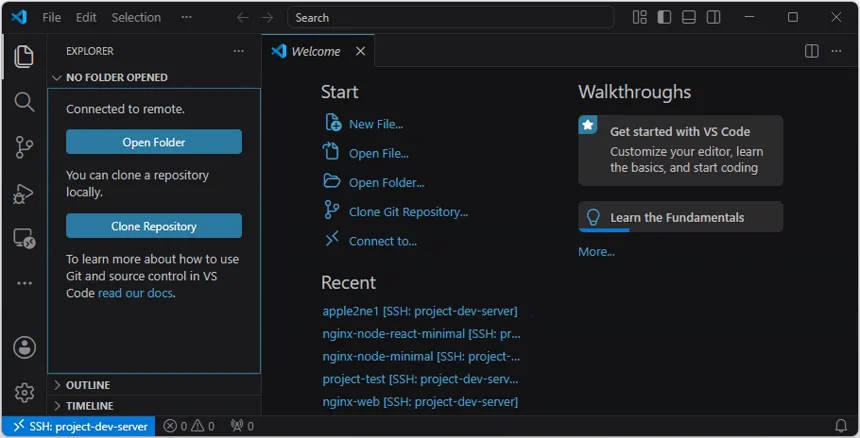Open Customize Layout icon in title bar
This screenshot has width=860, height=438.
click(640, 18)
